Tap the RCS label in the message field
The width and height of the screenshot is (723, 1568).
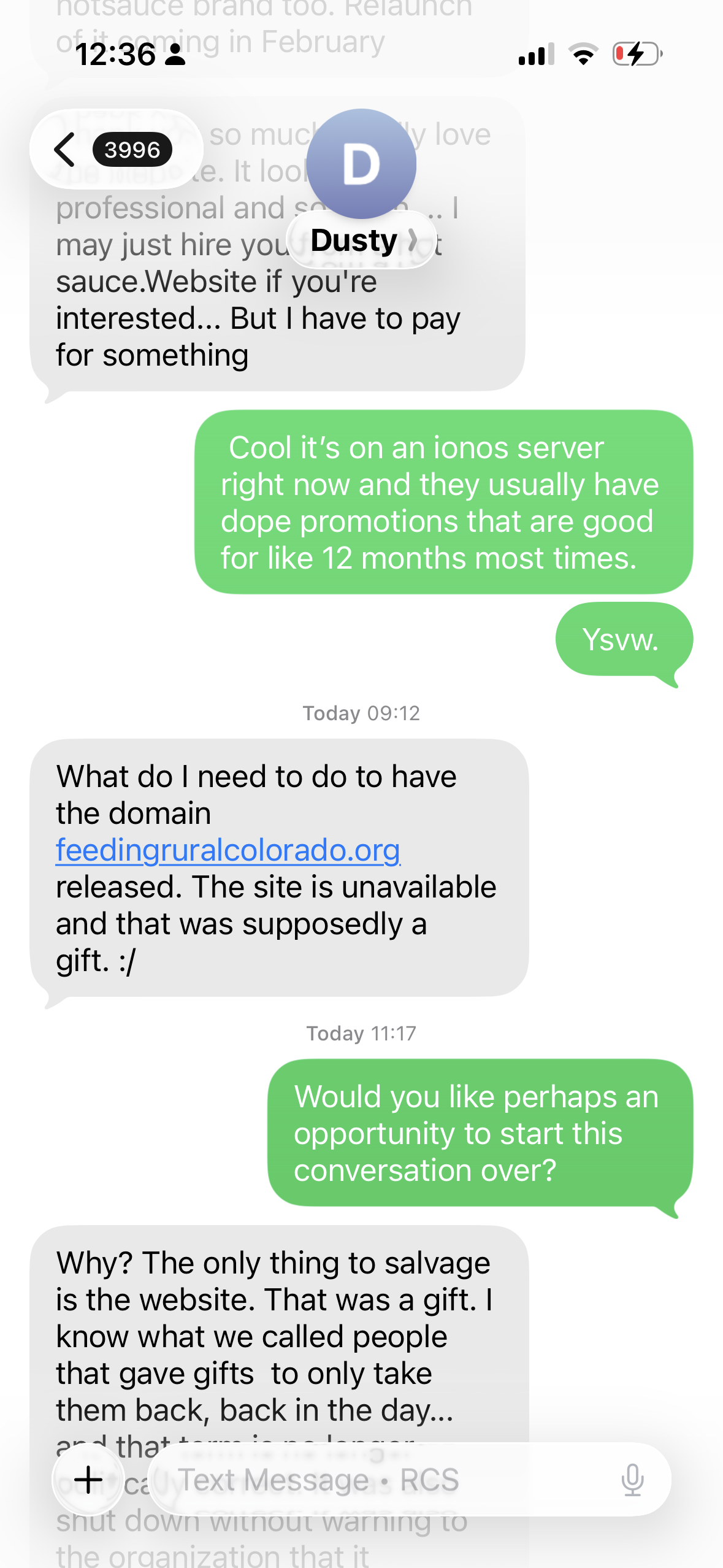coord(429,1480)
